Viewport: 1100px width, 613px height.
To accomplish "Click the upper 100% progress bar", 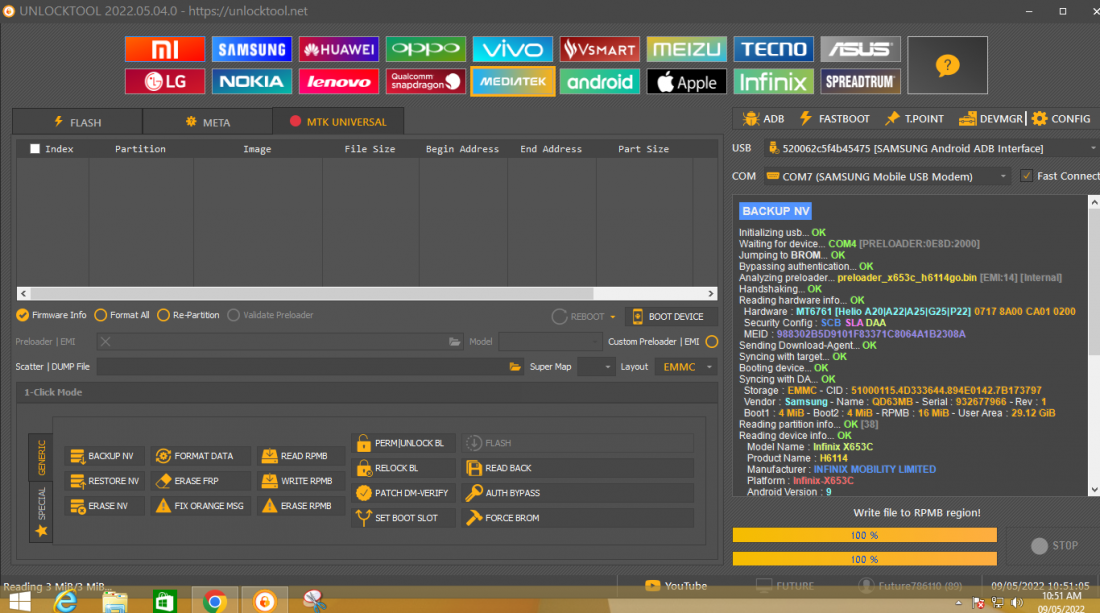I will pyautogui.click(x=864, y=535).
